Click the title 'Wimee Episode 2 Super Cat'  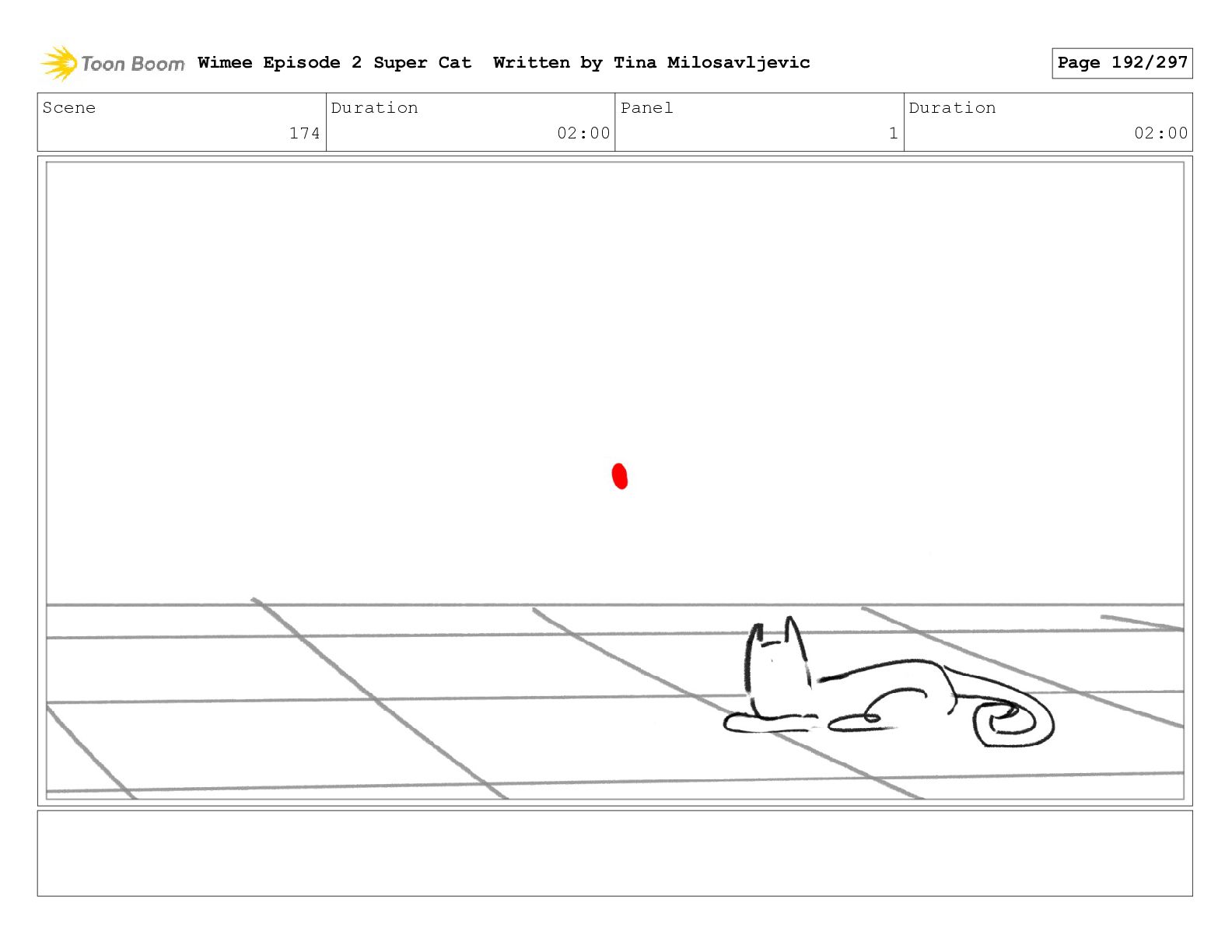(334, 63)
